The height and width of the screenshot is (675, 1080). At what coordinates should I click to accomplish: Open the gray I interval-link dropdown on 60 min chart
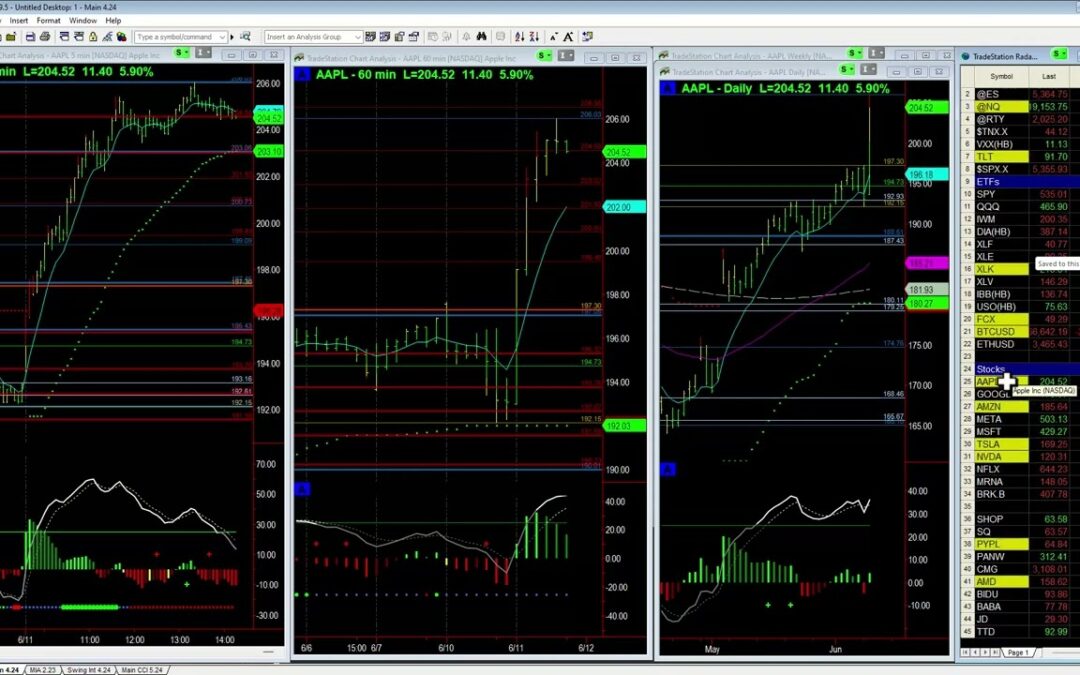tap(565, 55)
